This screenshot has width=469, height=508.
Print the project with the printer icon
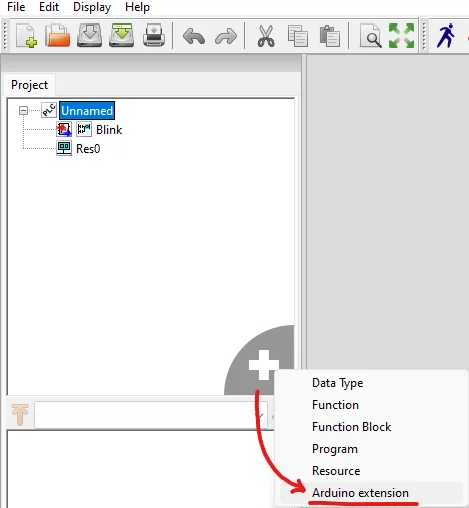154,35
